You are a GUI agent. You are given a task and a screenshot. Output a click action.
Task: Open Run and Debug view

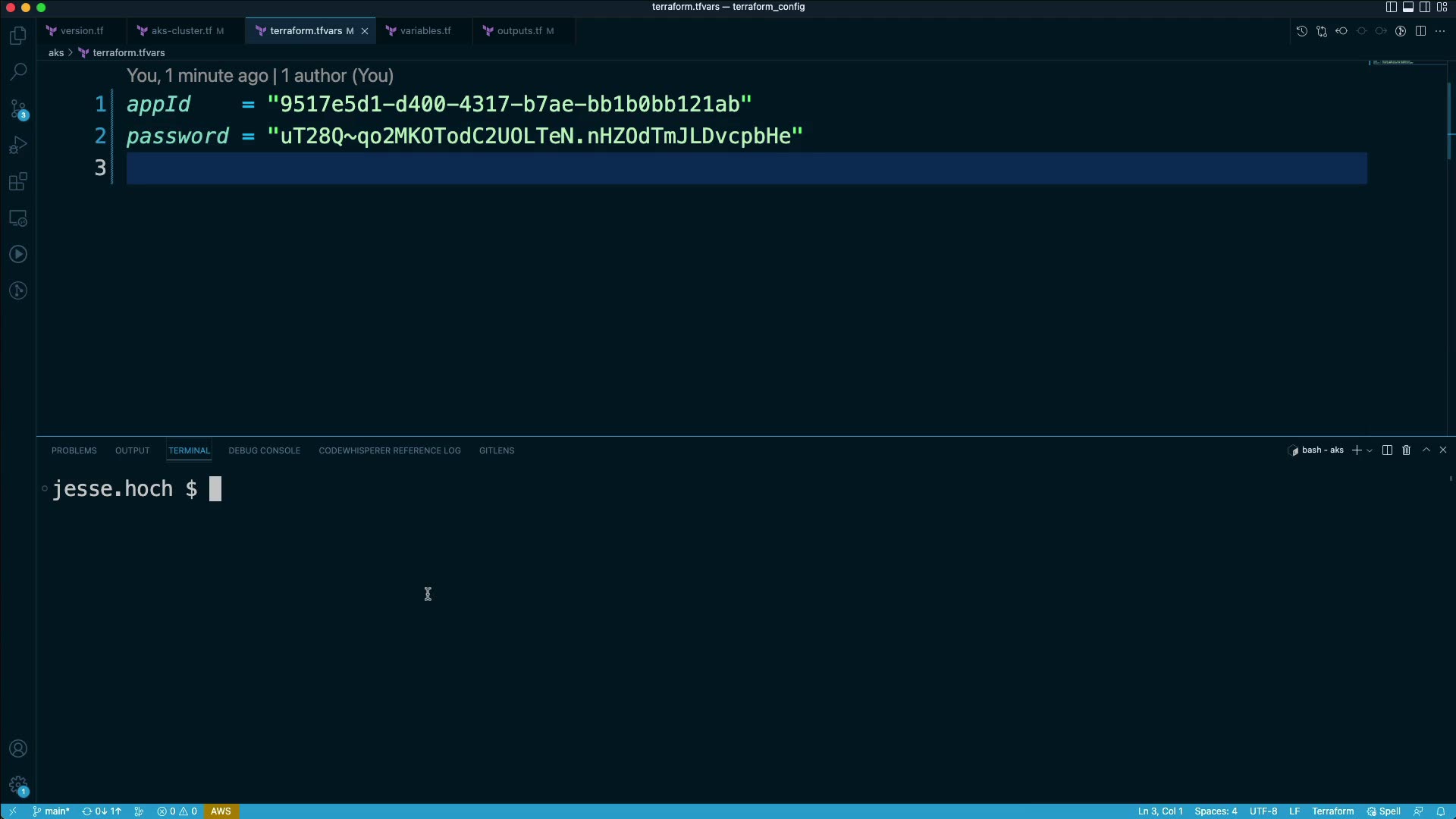18,145
